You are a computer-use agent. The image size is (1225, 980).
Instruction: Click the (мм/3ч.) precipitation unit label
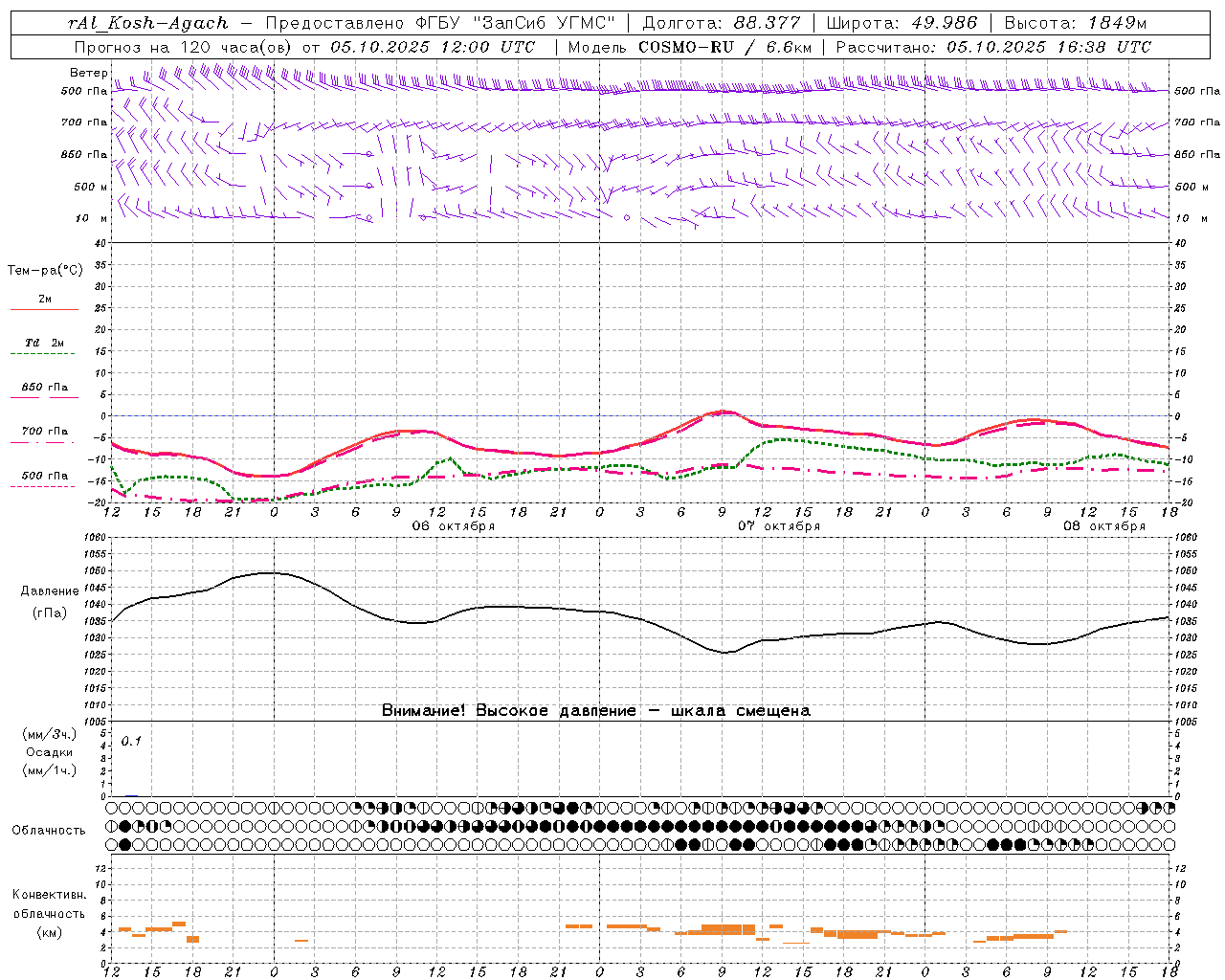click(x=50, y=734)
